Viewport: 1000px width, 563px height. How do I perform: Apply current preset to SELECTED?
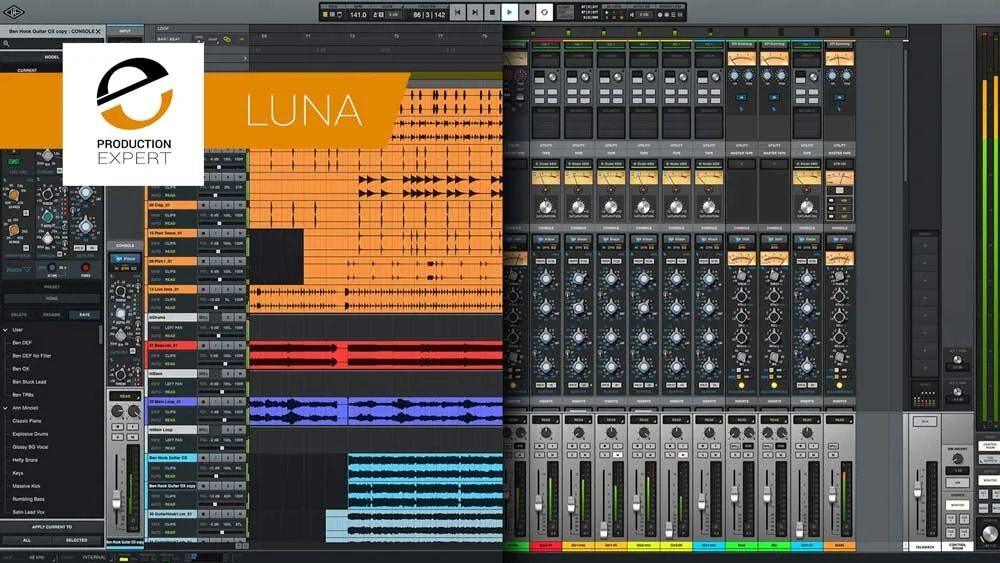77,540
